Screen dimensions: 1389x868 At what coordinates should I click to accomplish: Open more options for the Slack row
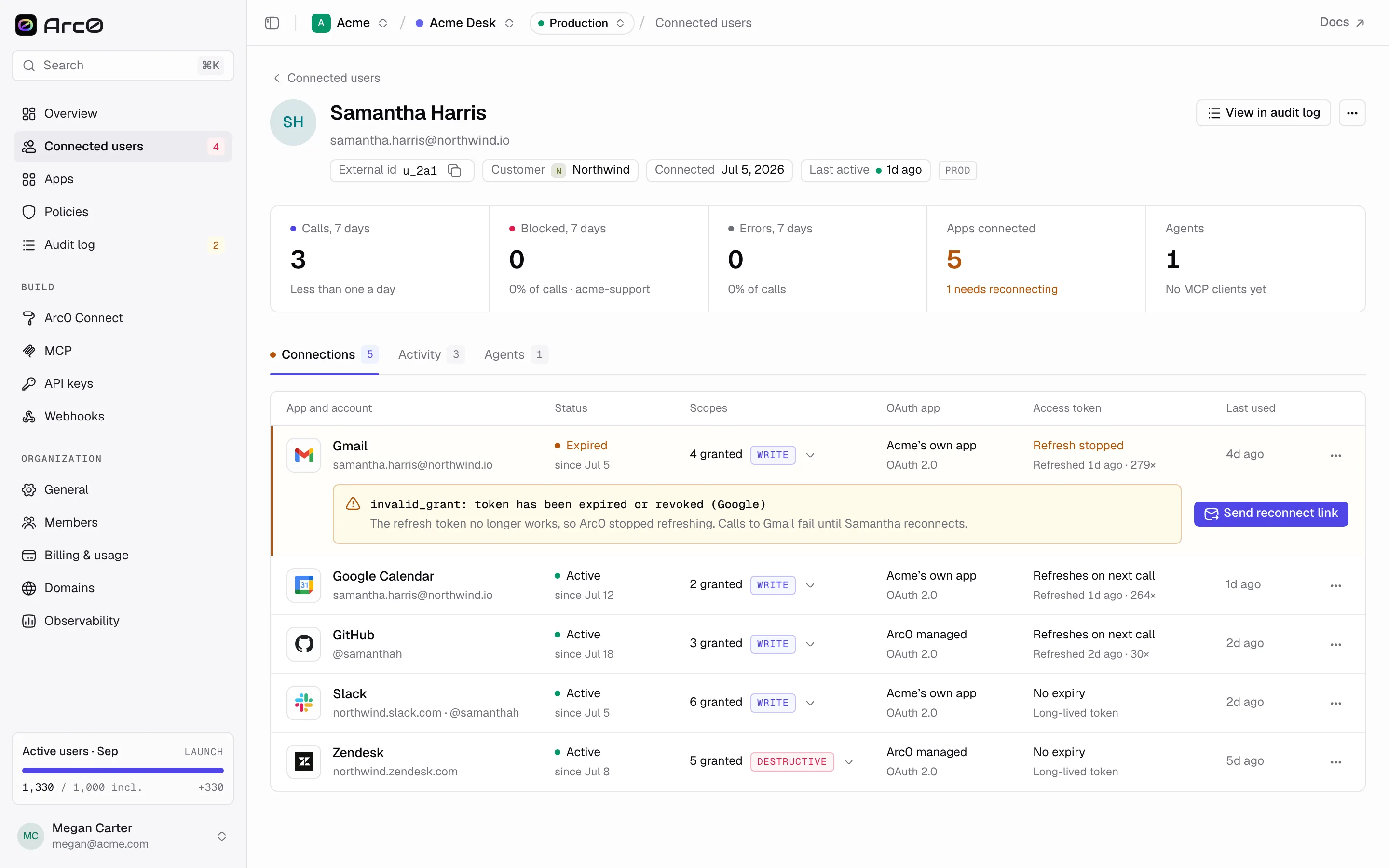pos(1335,703)
